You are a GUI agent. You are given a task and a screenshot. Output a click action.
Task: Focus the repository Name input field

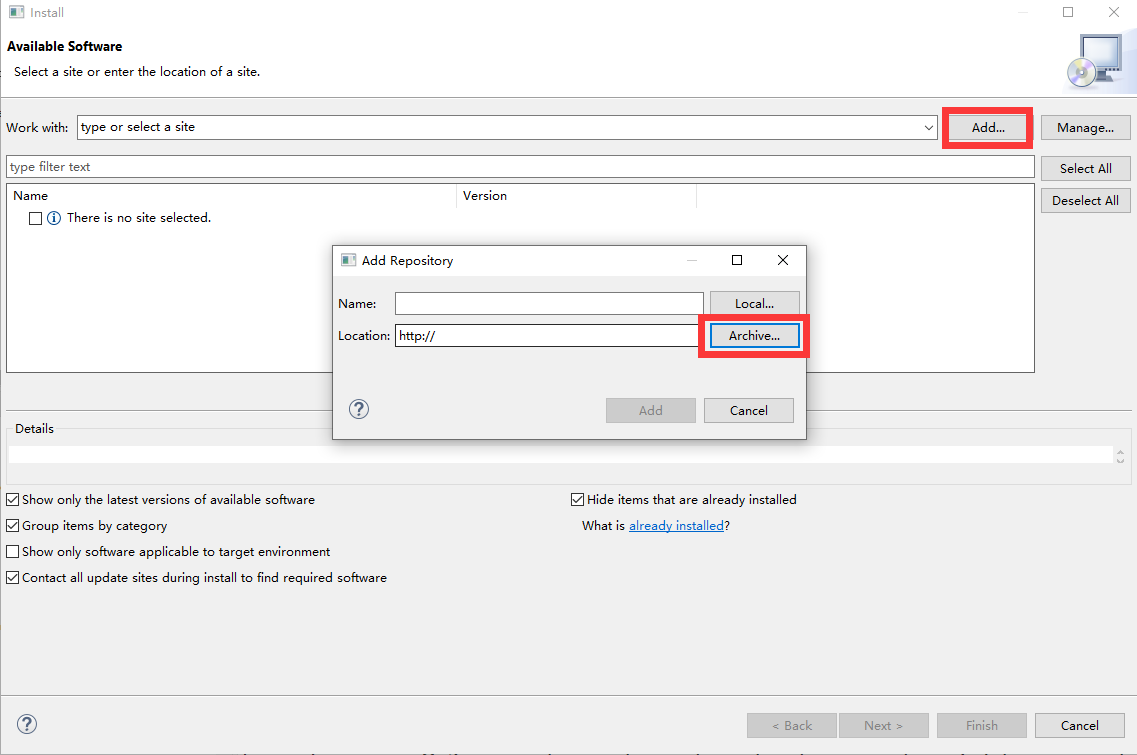(x=549, y=303)
